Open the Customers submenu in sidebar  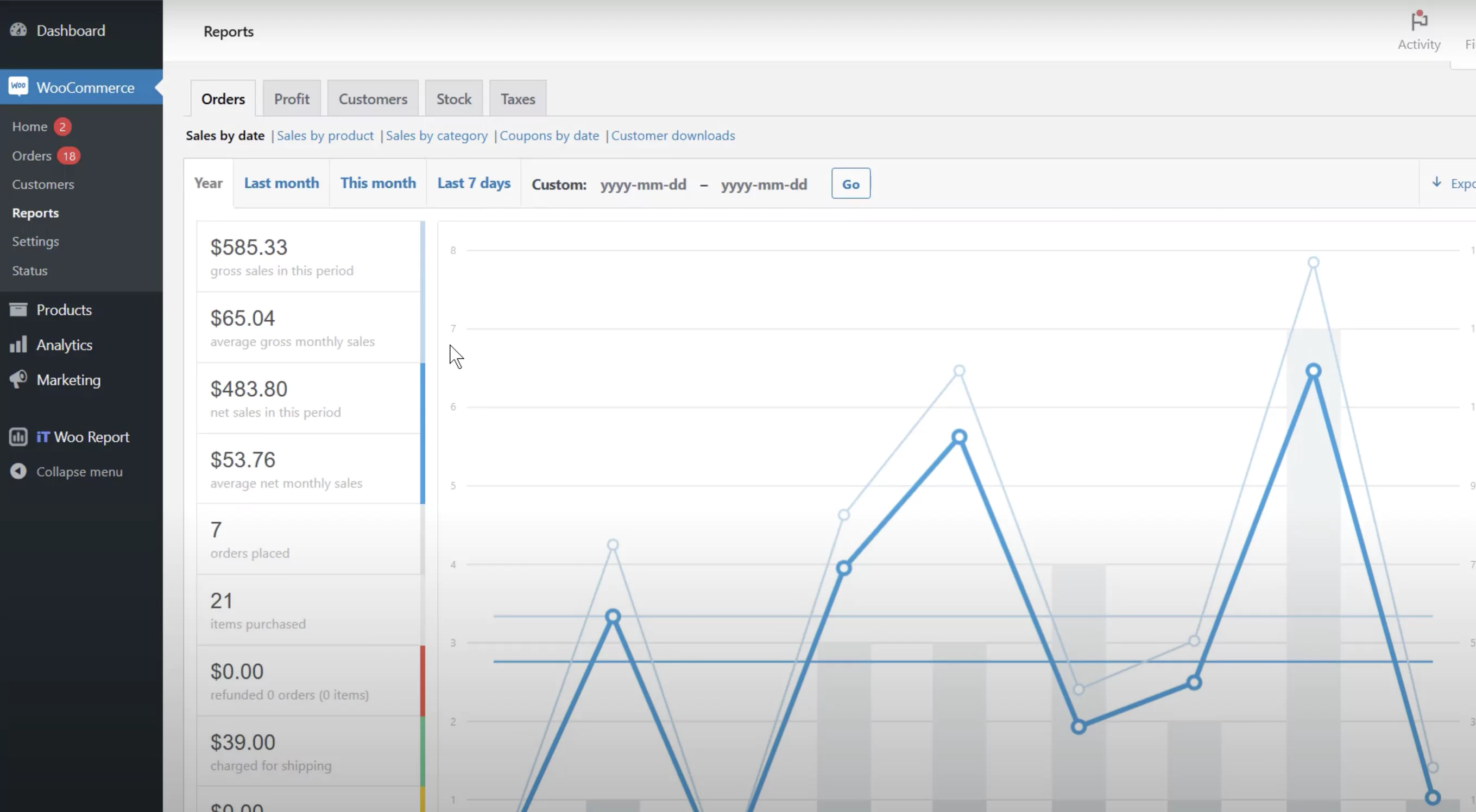click(x=43, y=185)
